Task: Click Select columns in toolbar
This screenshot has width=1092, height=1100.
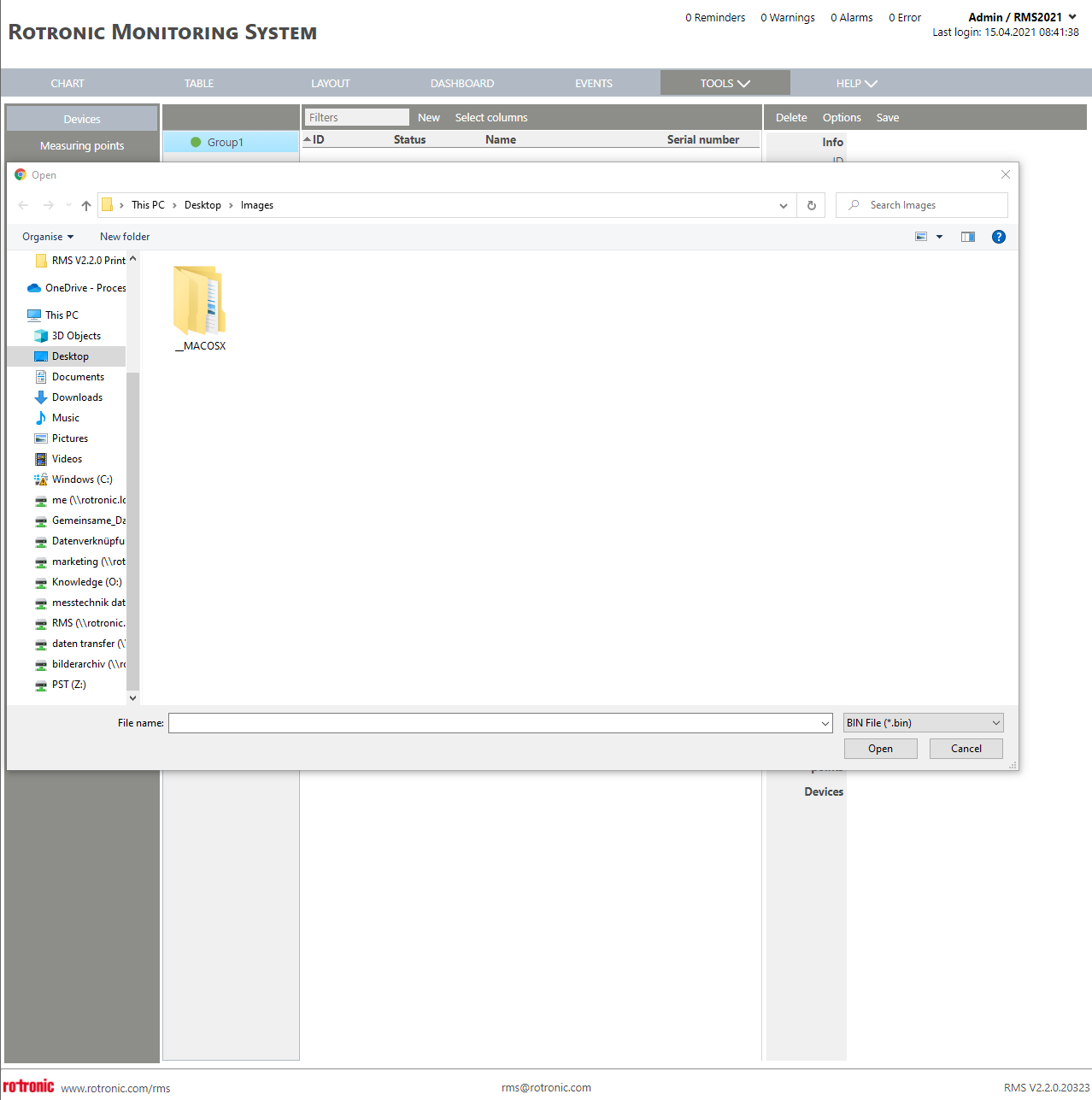Action: click(491, 118)
